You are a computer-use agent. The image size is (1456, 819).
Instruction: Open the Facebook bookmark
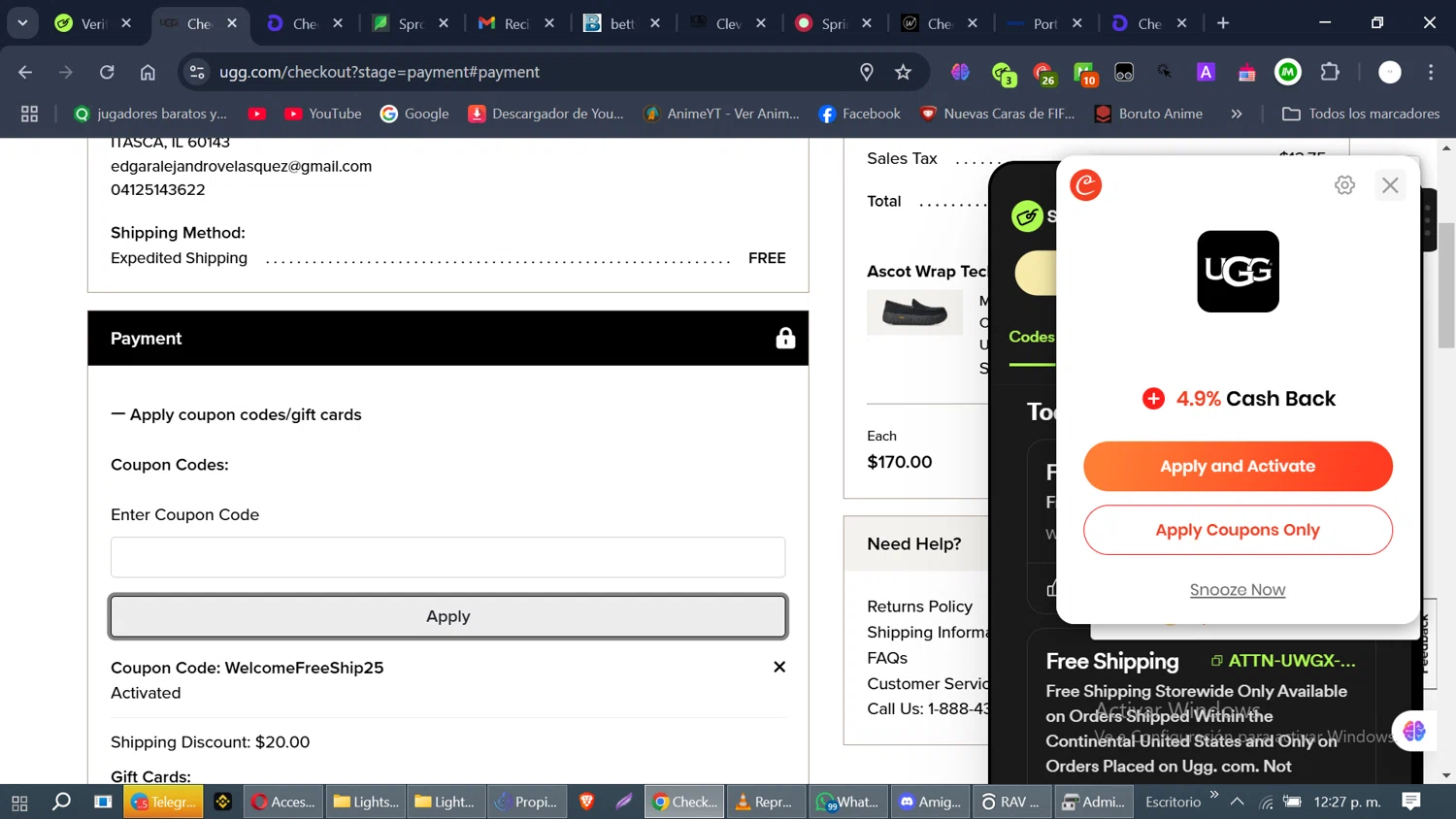tap(860, 114)
